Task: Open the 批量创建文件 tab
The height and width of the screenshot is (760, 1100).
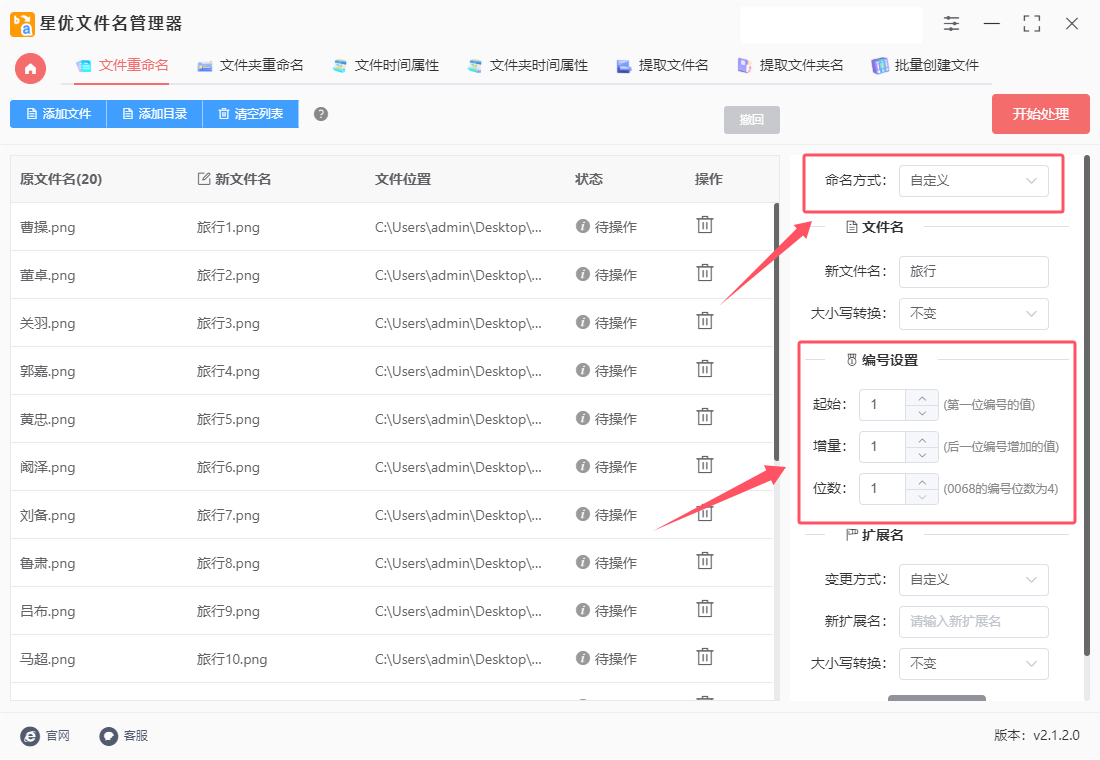Action: click(x=925, y=66)
